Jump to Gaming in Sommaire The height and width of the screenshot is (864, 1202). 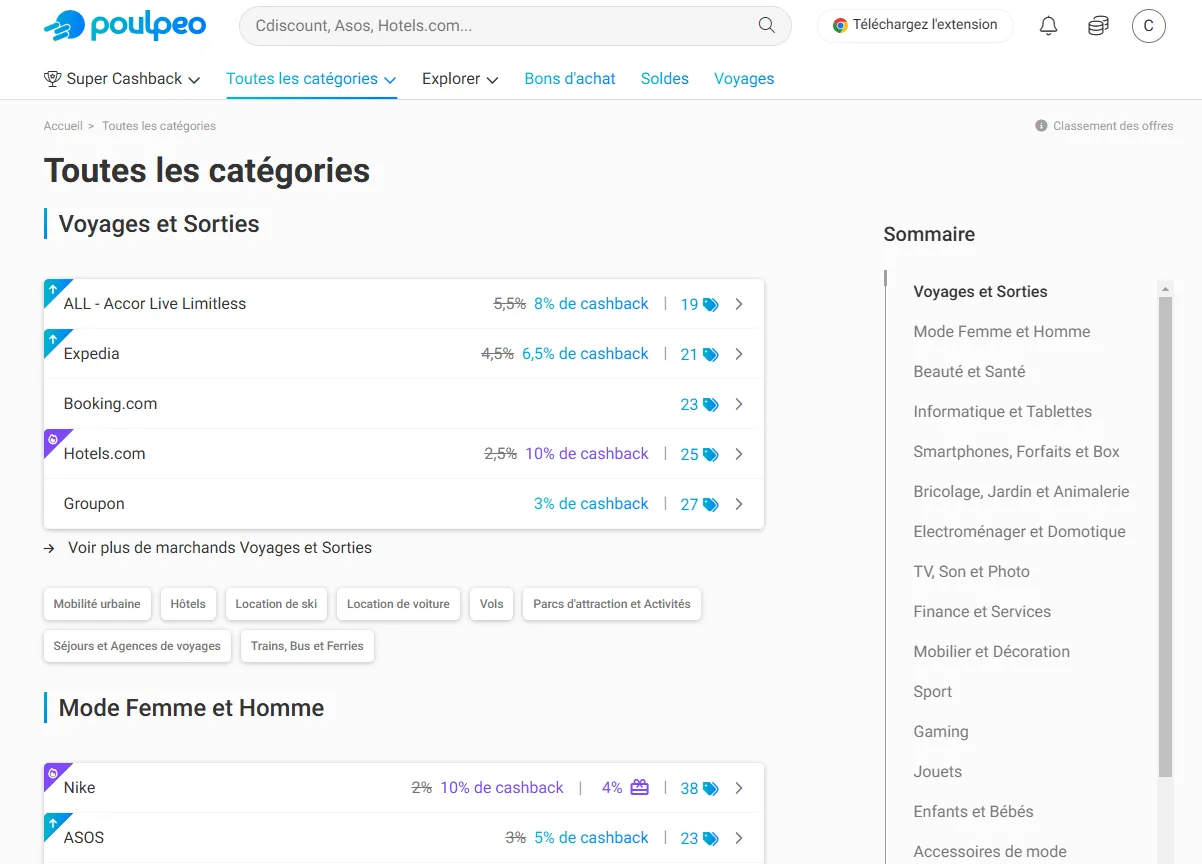[x=941, y=731]
